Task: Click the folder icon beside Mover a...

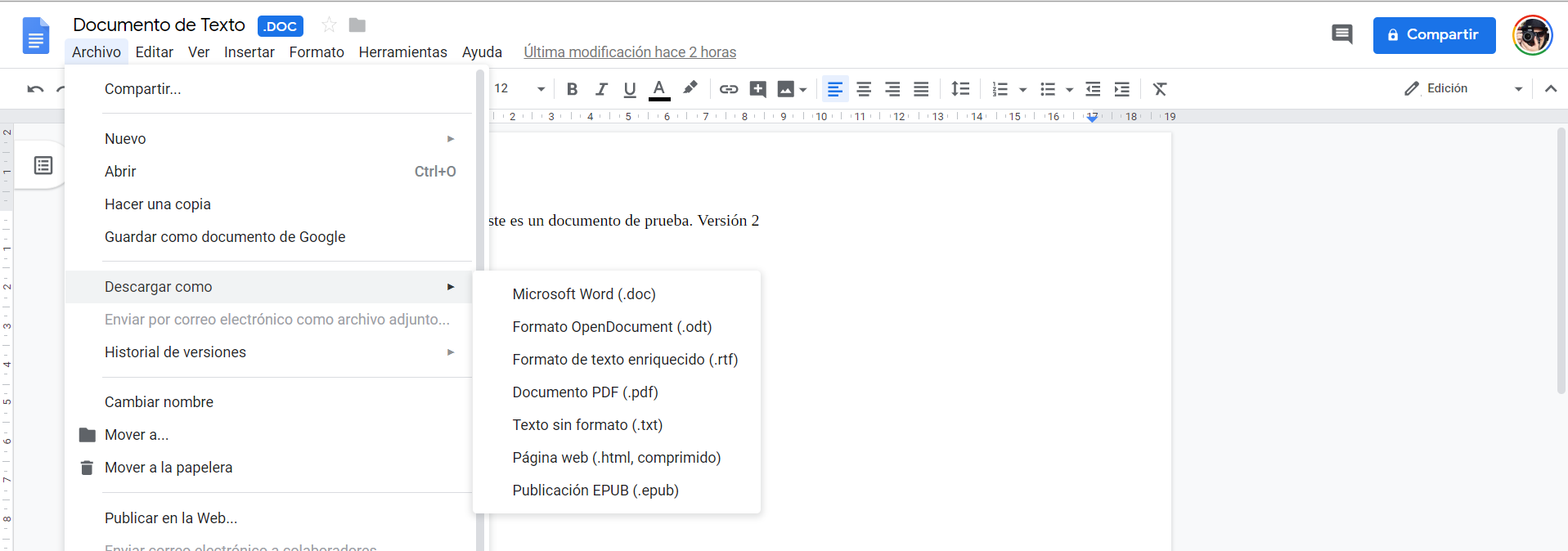Action: coord(87,435)
